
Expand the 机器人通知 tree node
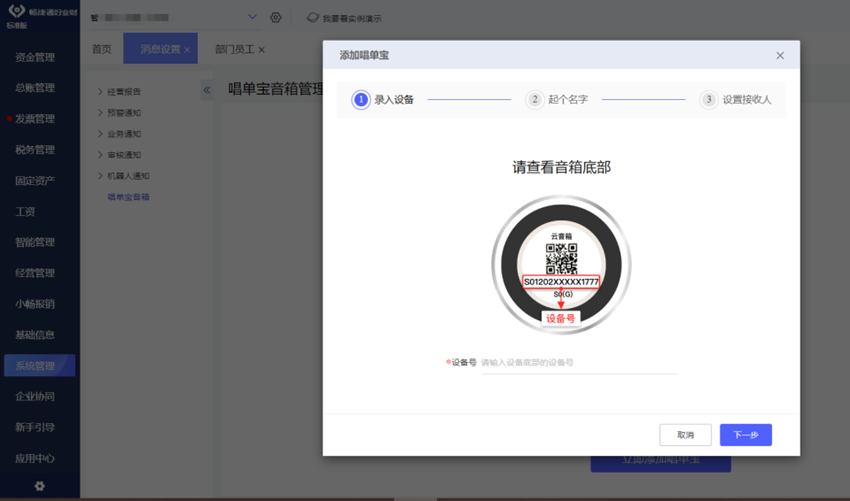(100, 176)
